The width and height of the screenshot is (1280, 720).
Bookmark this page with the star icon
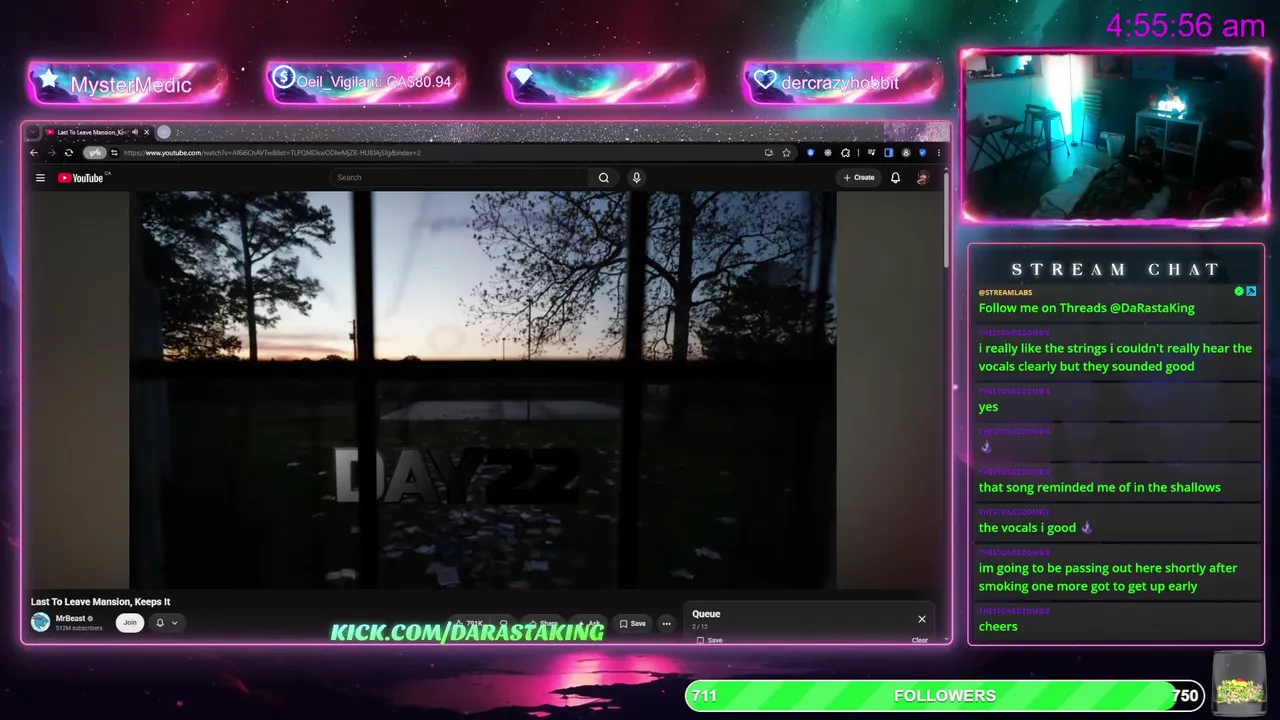pyautogui.click(x=787, y=153)
